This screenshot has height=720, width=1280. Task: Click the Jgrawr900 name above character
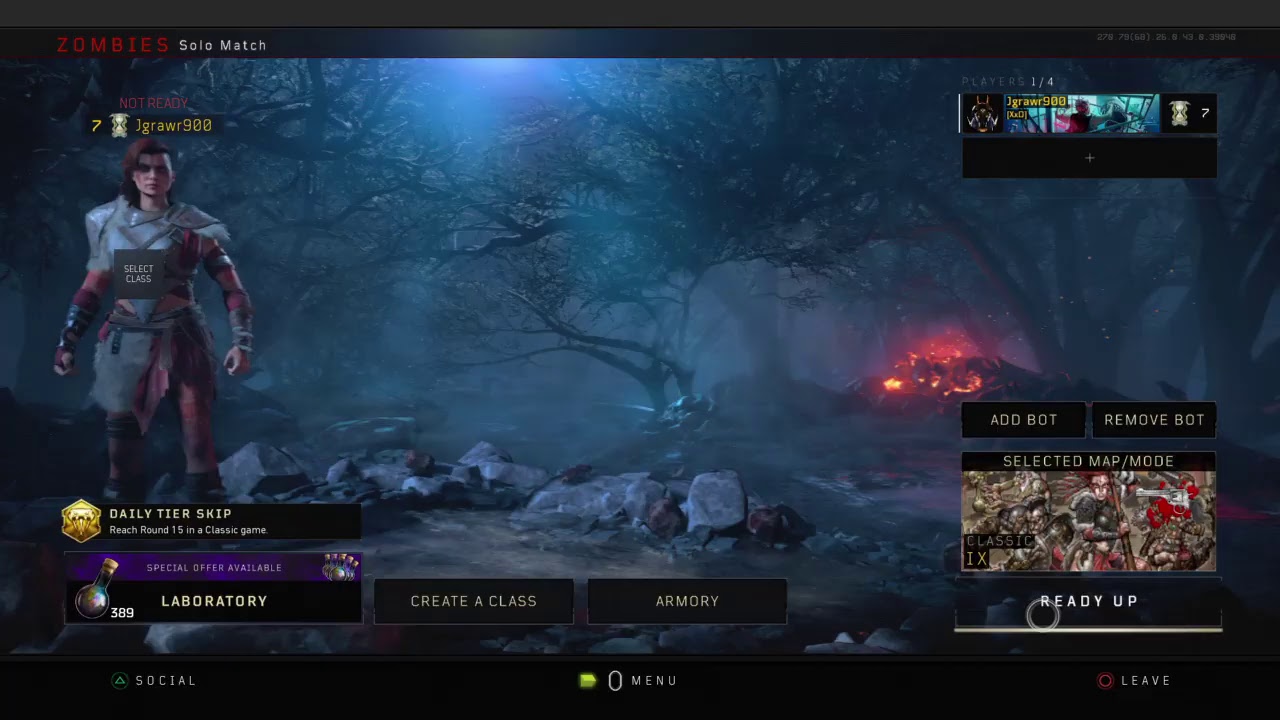173,125
